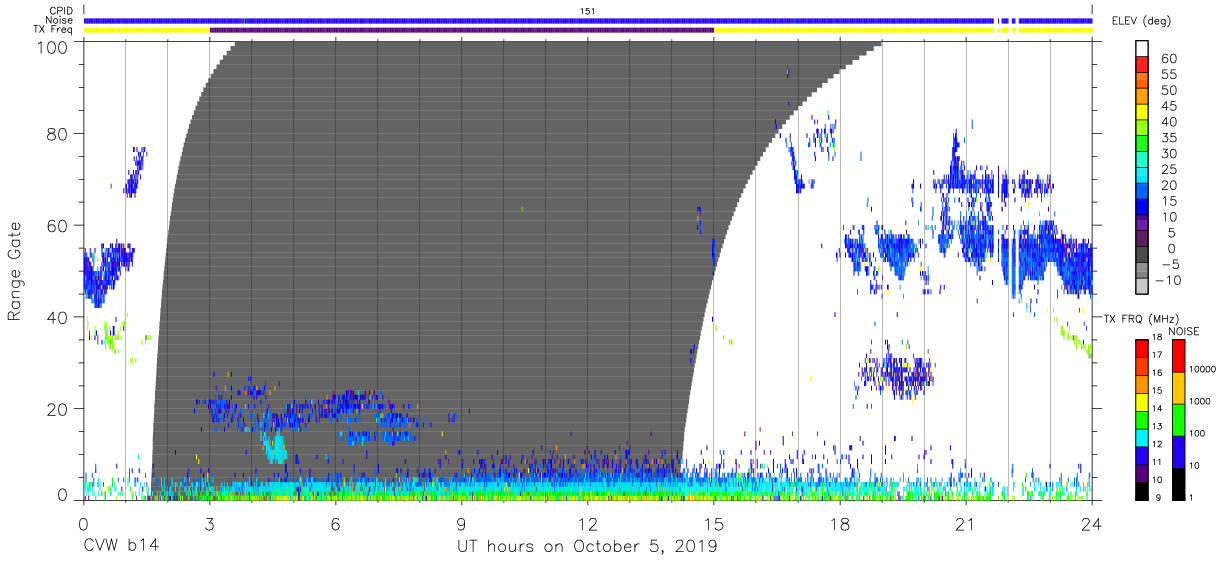The width and height of the screenshot is (1228, 567).
Task: Click the 'Noise' row label at top left
Action: coord(60,20)
